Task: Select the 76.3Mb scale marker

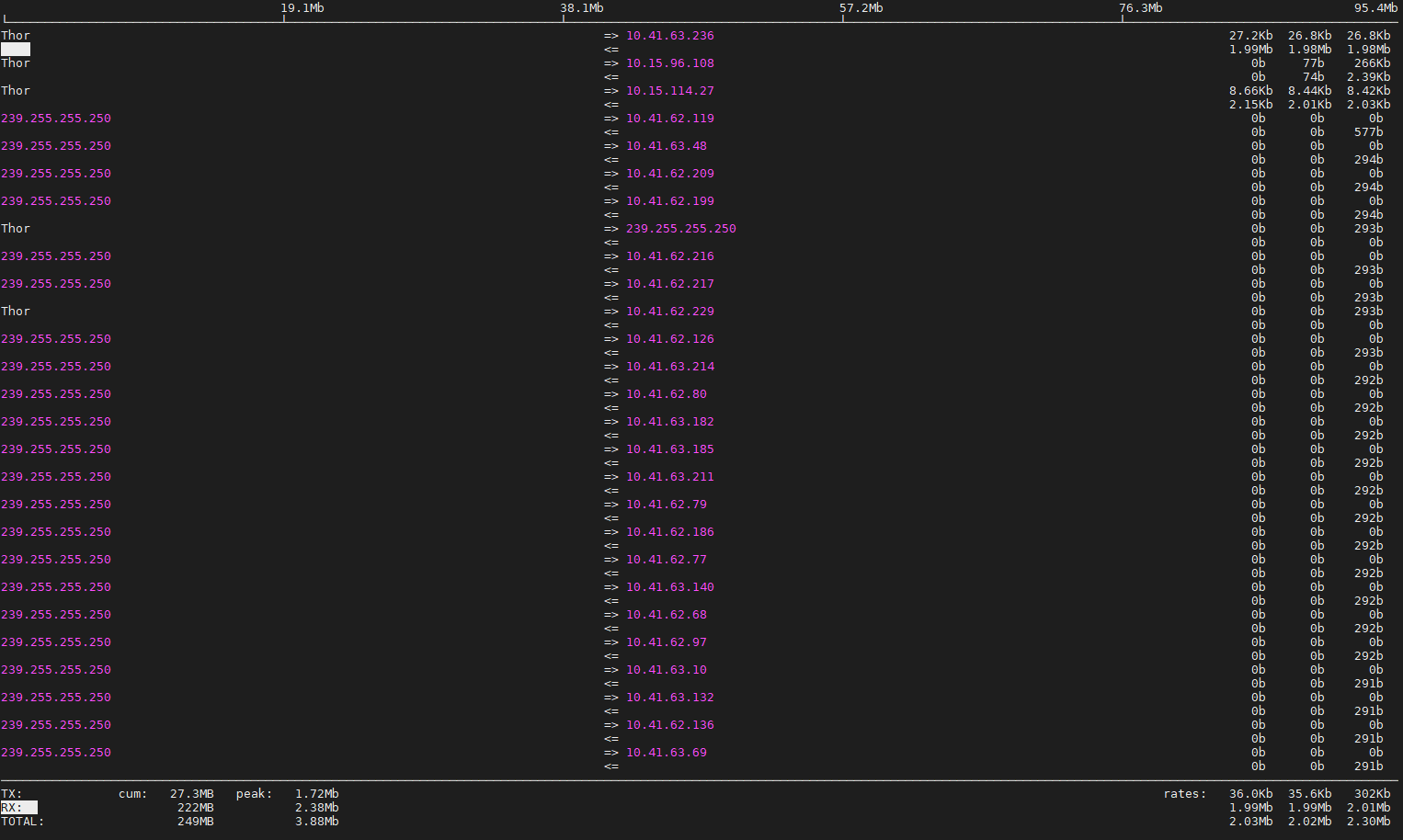Action: pyautogui.click(x=1141, y=8)
